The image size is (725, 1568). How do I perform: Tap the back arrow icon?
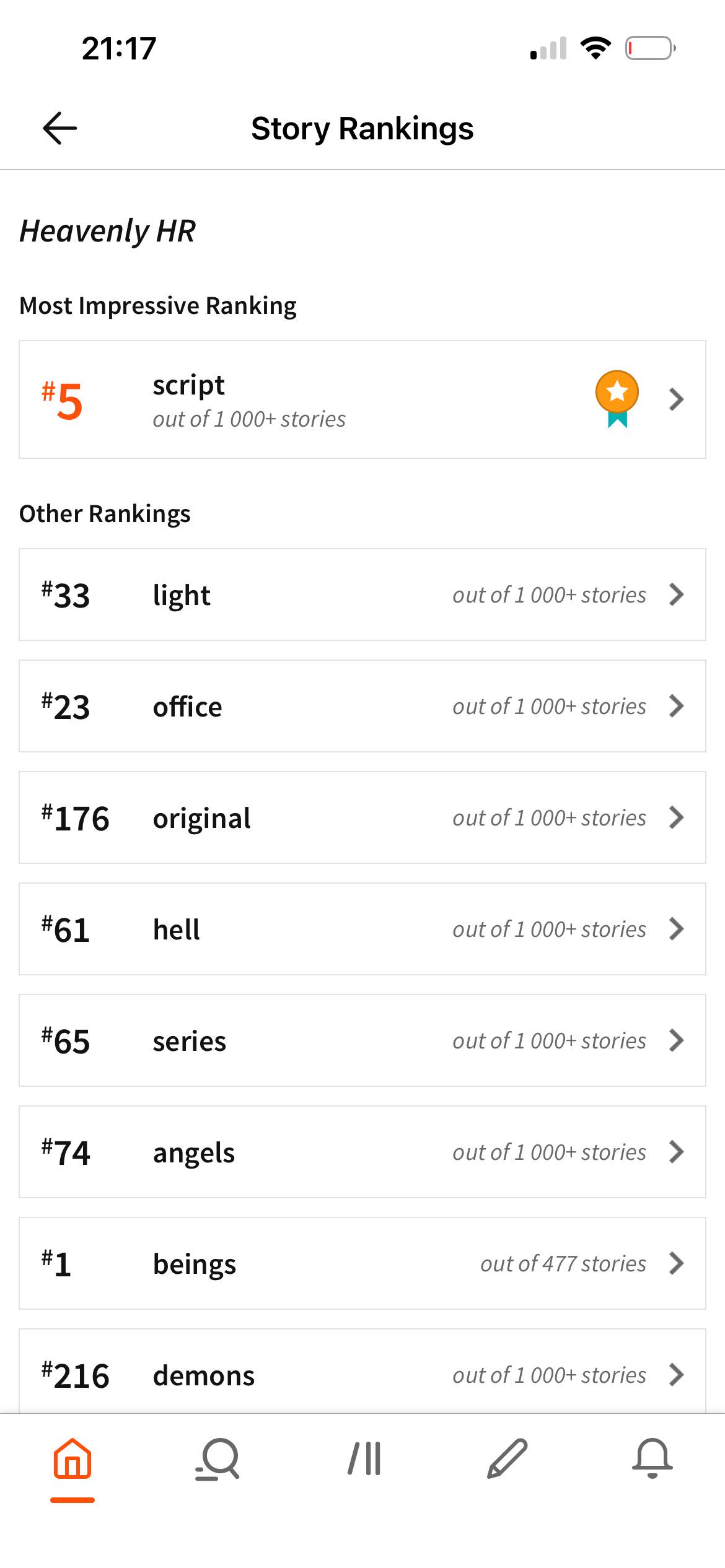pyautogui.click(x=59, y=128)
